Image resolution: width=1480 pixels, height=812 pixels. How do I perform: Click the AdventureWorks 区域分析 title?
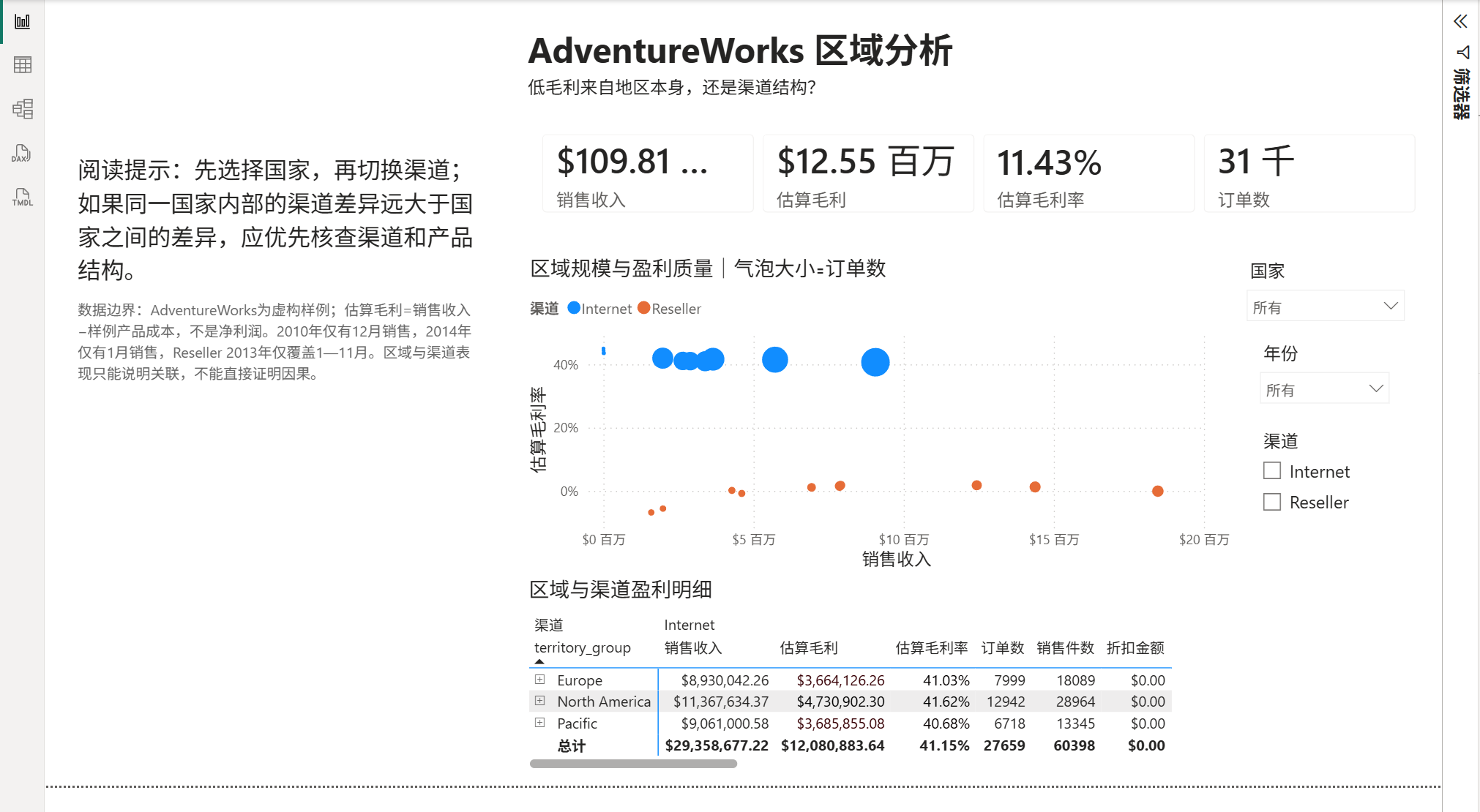pyautogui.click(x=740, y=50)
